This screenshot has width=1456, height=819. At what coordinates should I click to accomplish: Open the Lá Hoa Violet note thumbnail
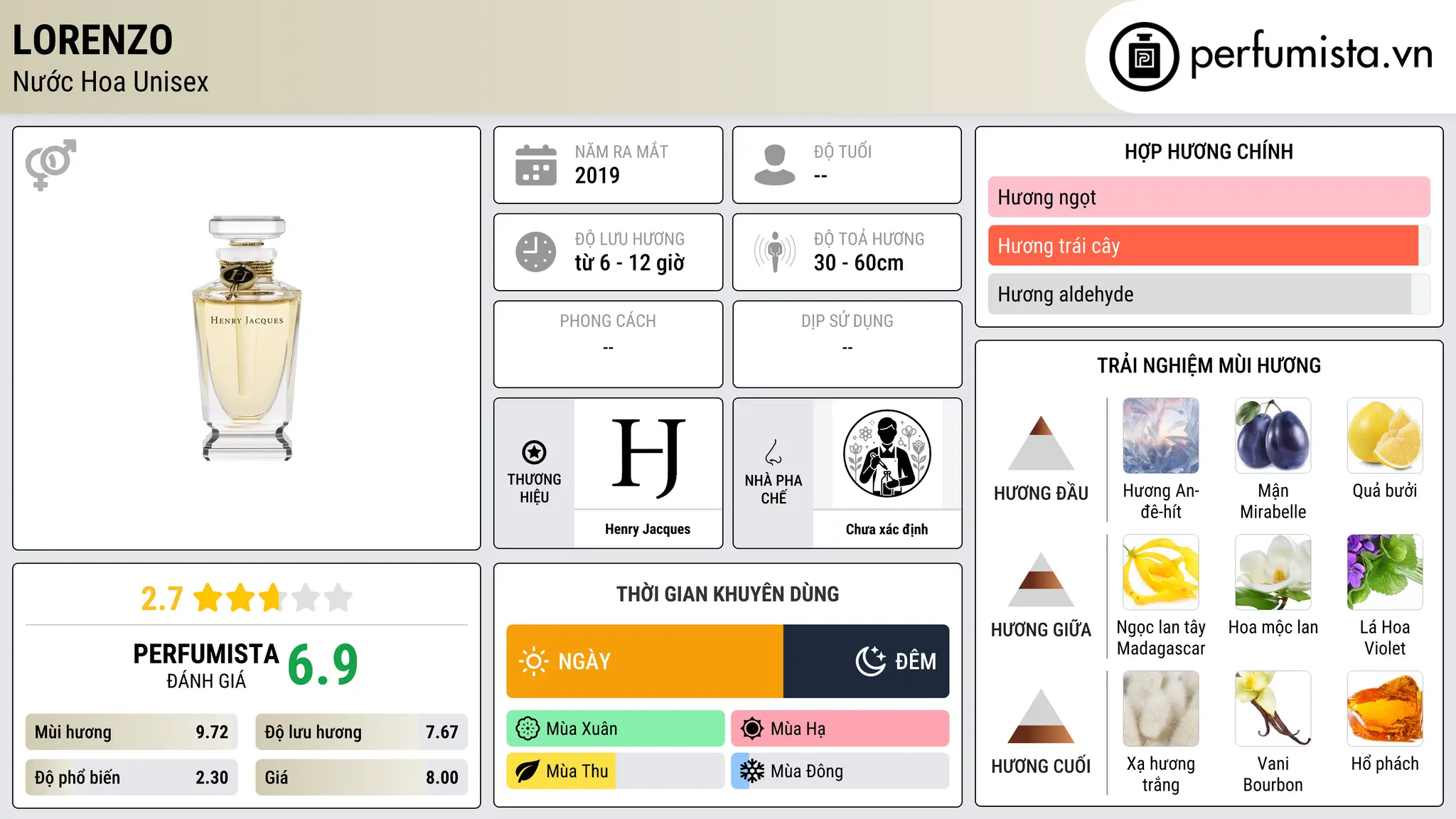(1385, 572)
